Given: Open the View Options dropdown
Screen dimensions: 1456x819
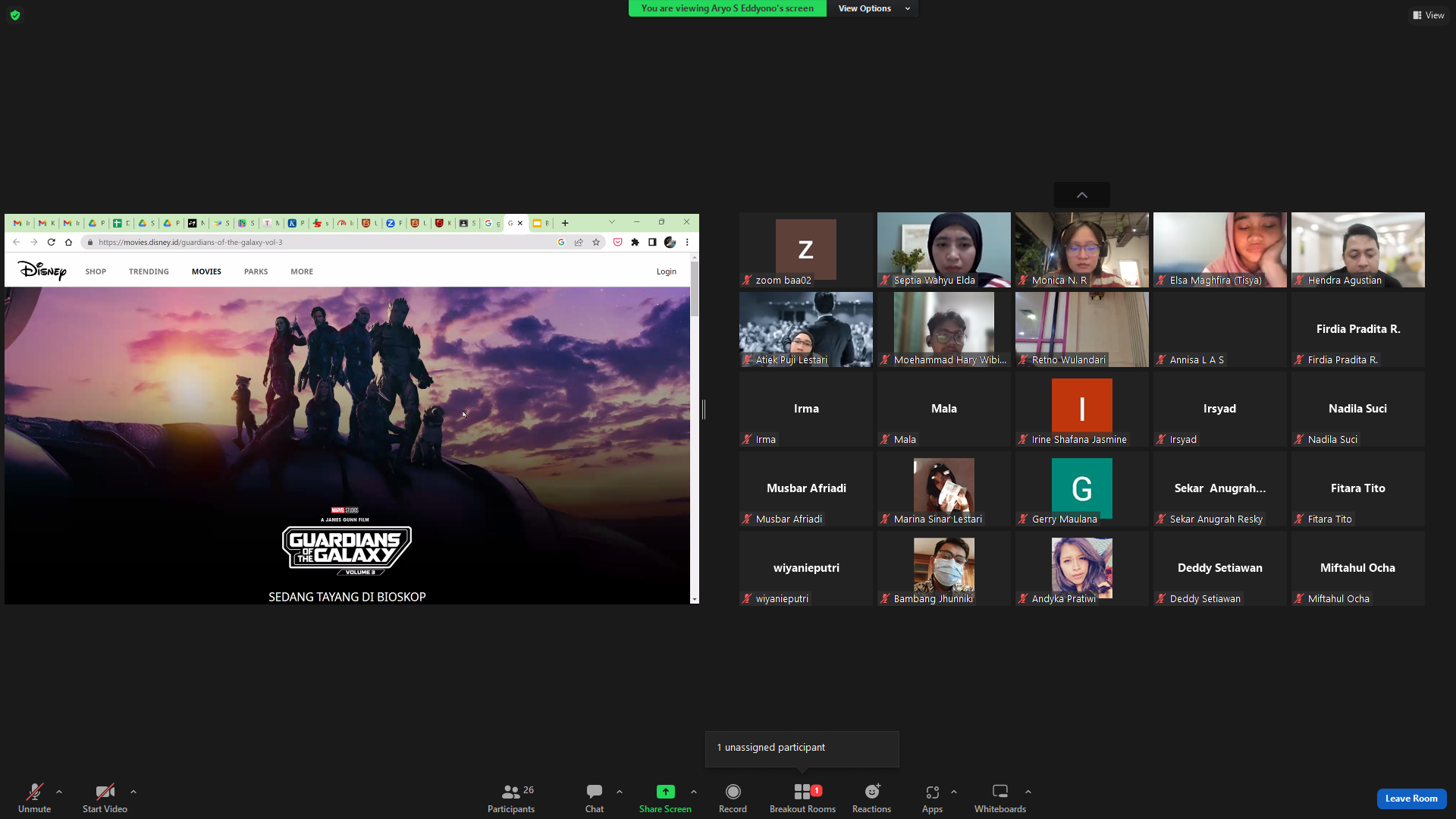Looking at the screenshot, I should click(873, 8).
